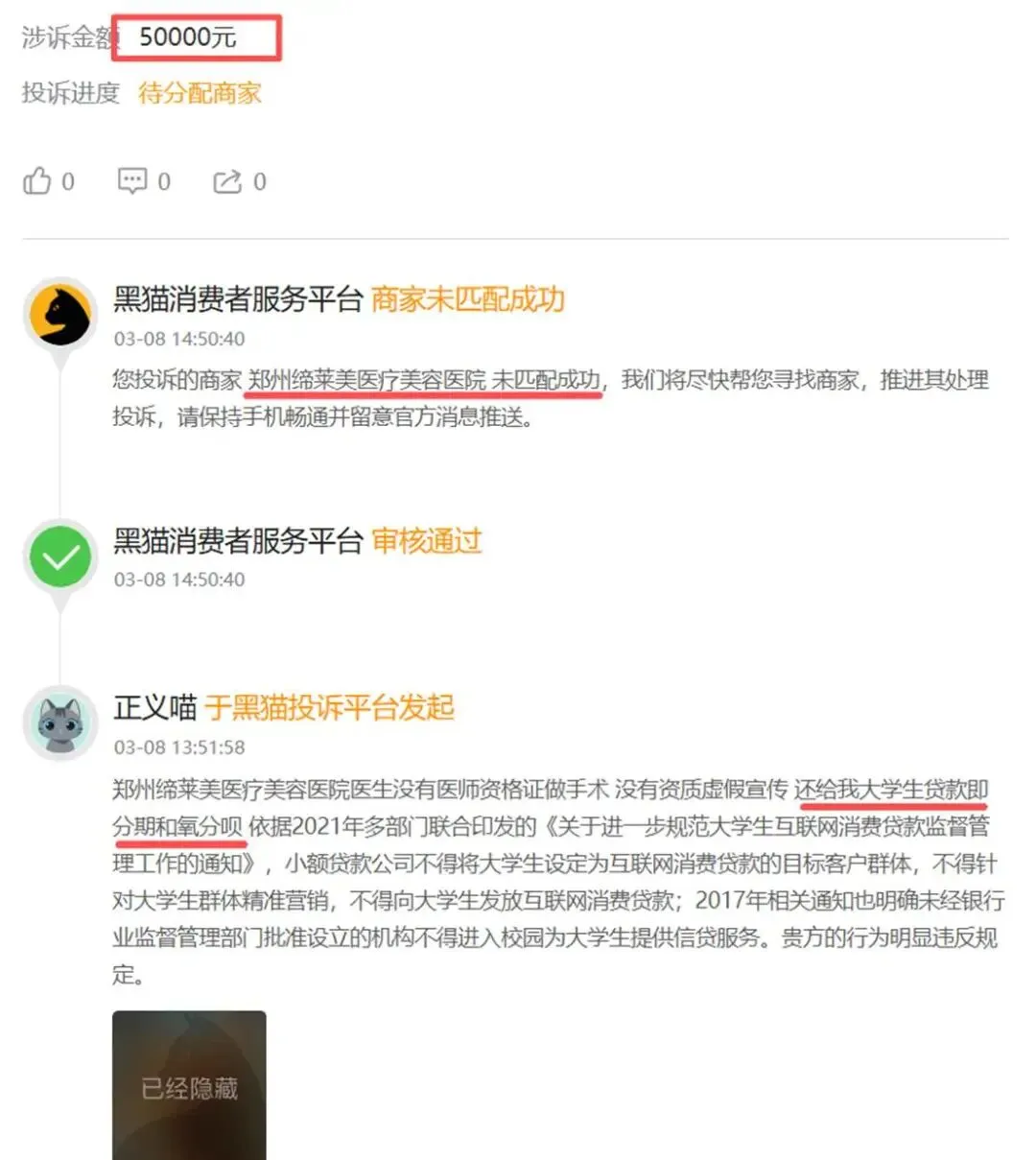Click timestamp 03-08 13:51:58
1036x1160 pixels.
click(179, 746)
